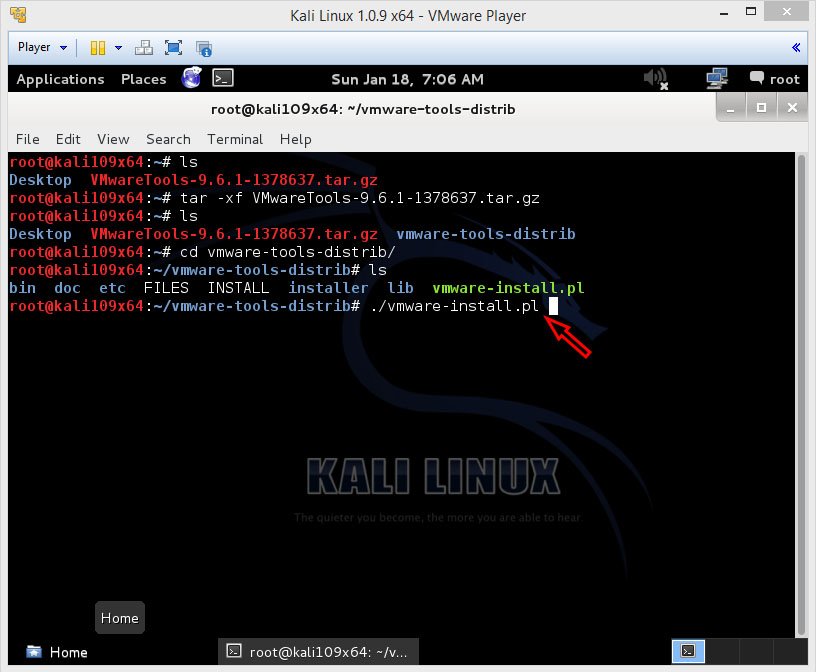This screenshot has width=816, height=672.
Task: Click the typed ./vmware-install.pl command
Action: [454, 306]
